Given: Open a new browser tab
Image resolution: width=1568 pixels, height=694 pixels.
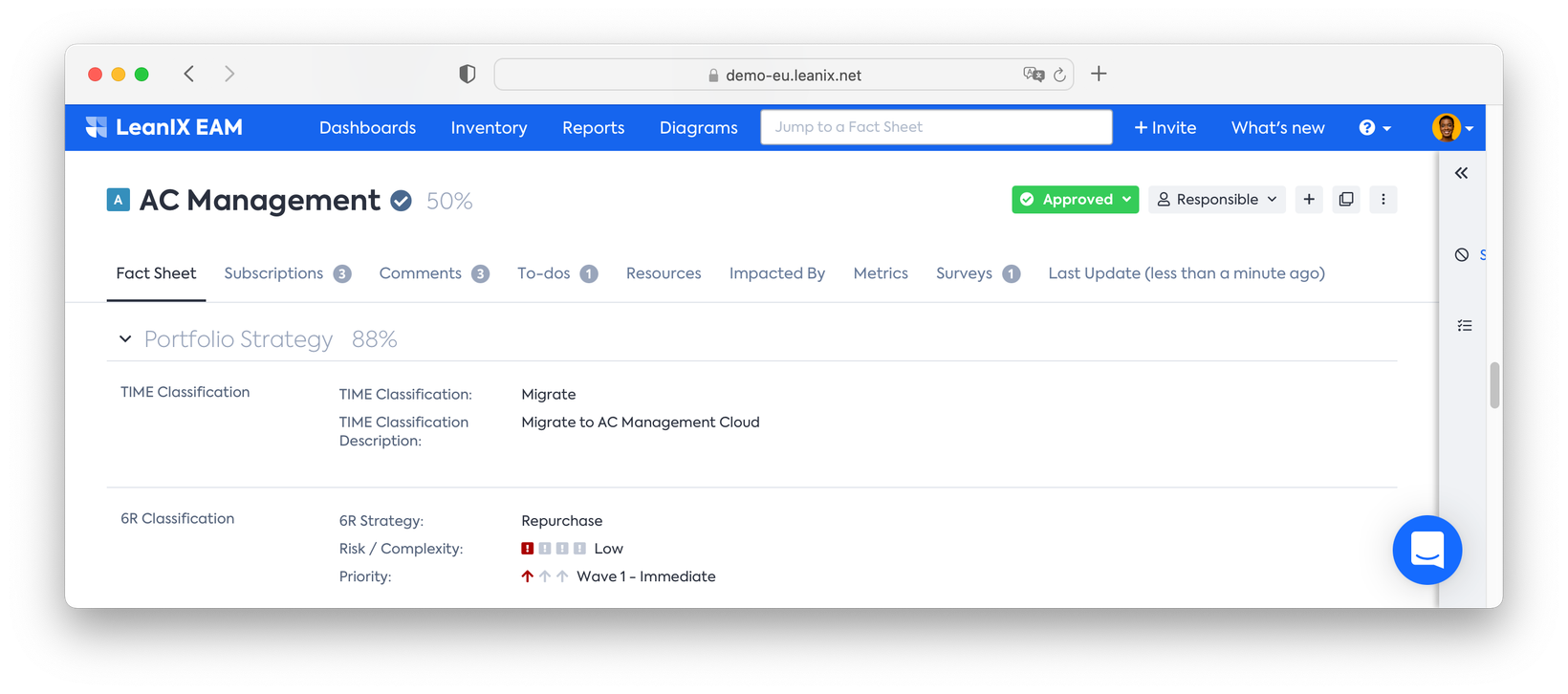Looking at the screenshot, I should pos(1099,74).
